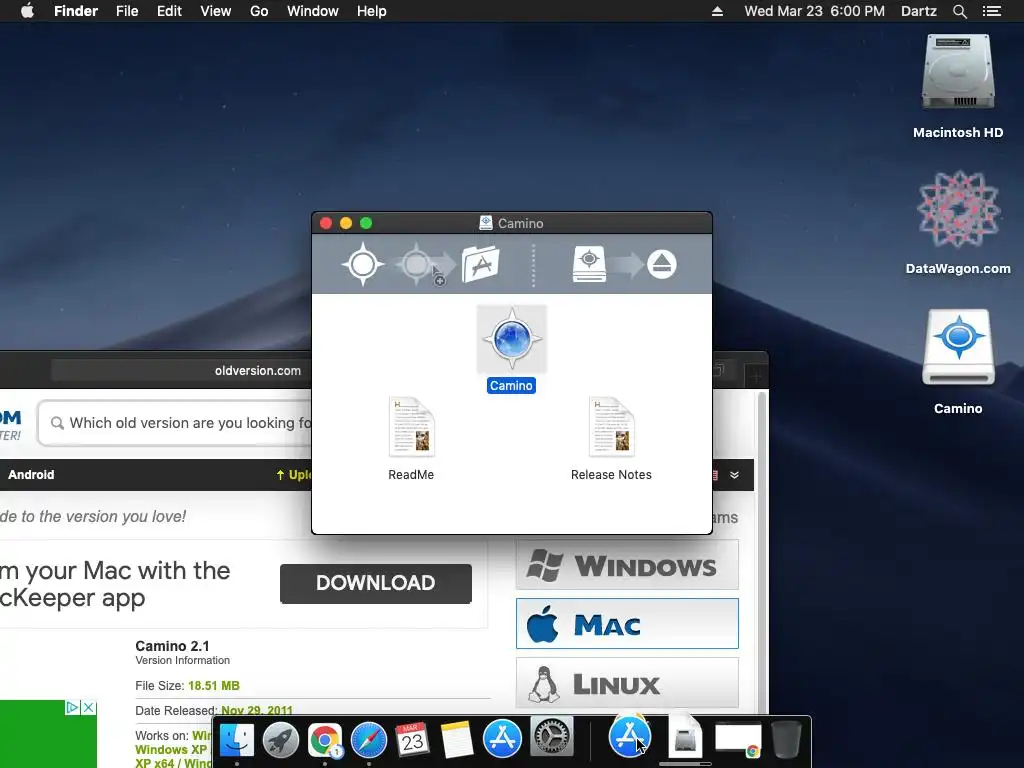The image size is (1024, 768).
Task: Launch Finder from the Dock
Action: tap(236, 740)
